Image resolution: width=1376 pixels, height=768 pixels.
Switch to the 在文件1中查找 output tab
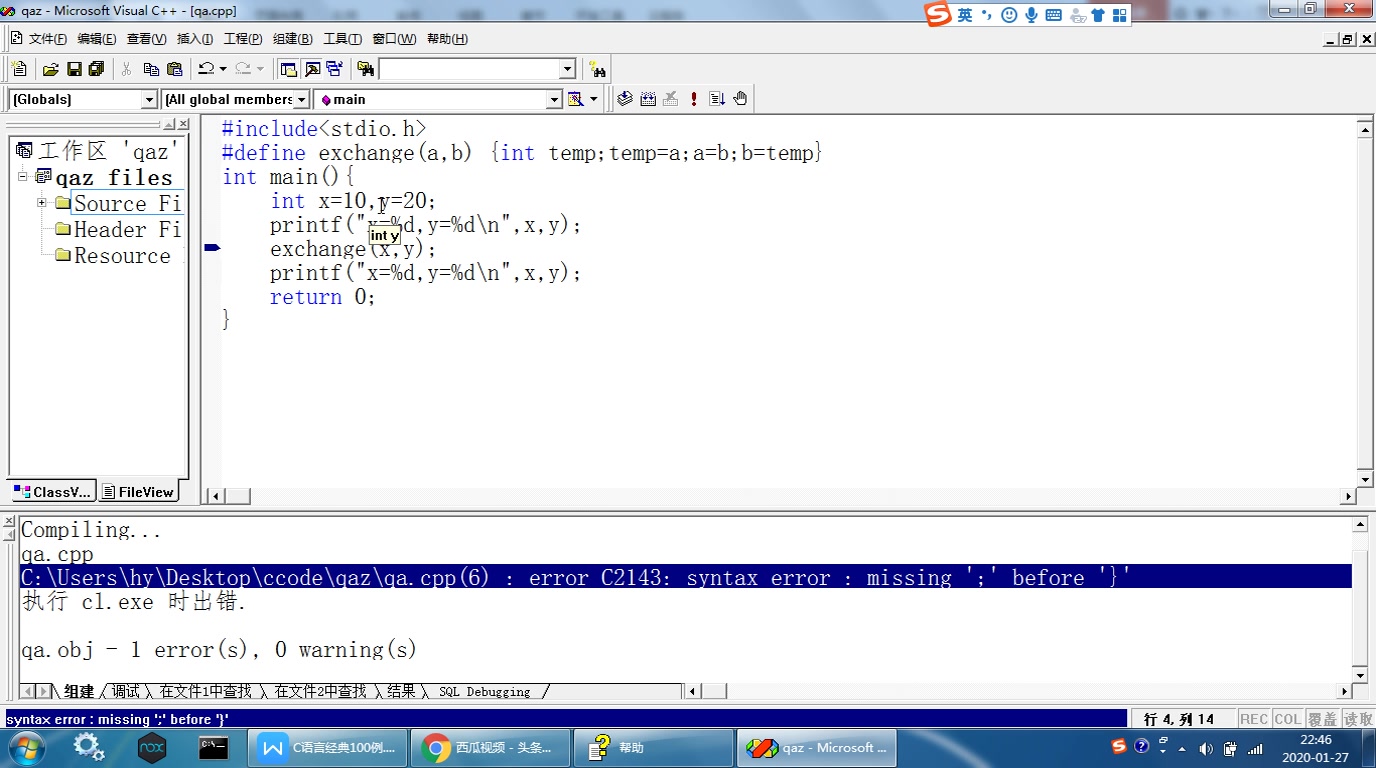(205, 691)
